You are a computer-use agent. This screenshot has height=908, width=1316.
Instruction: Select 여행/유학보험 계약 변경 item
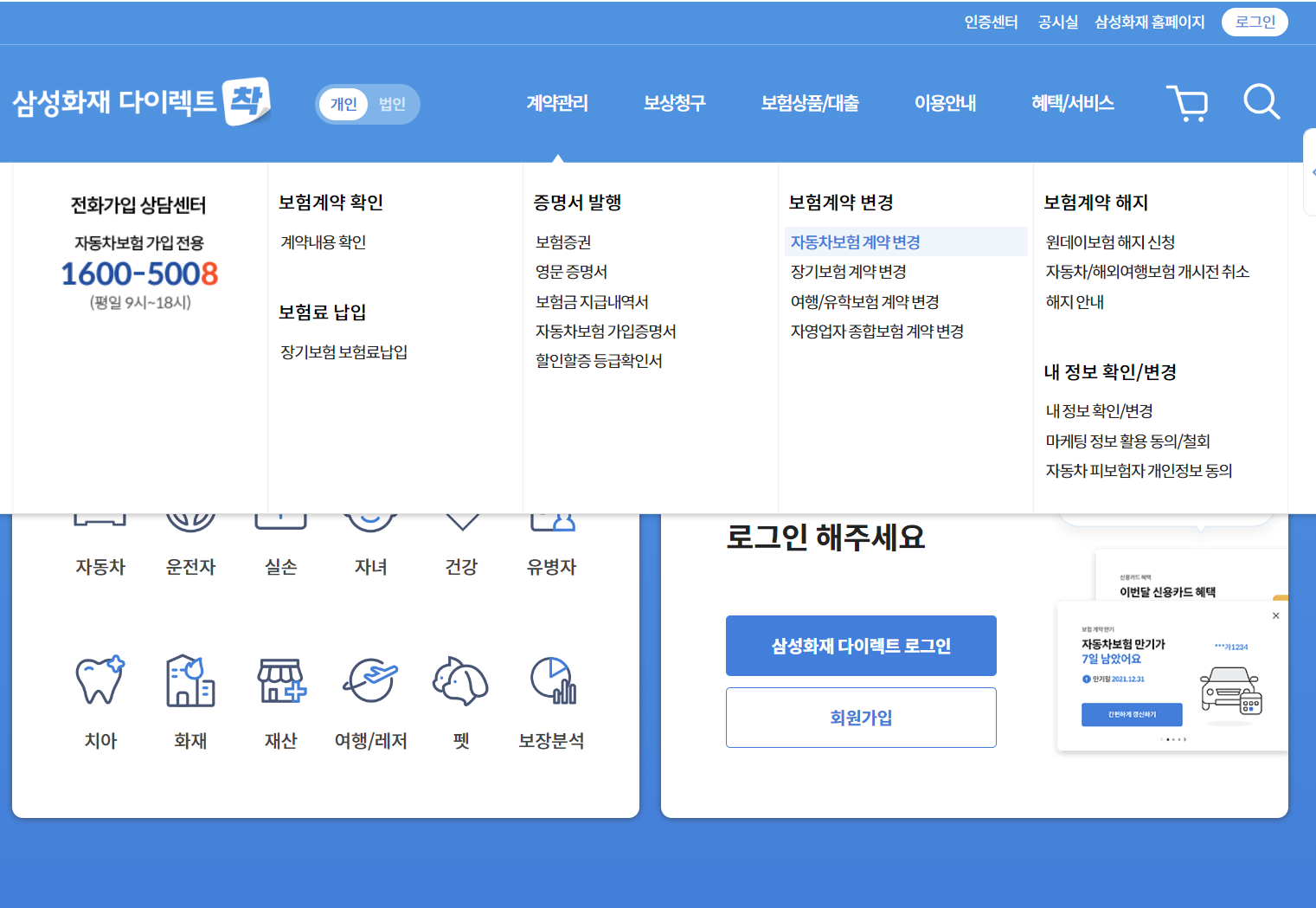[x=864, y=302]
